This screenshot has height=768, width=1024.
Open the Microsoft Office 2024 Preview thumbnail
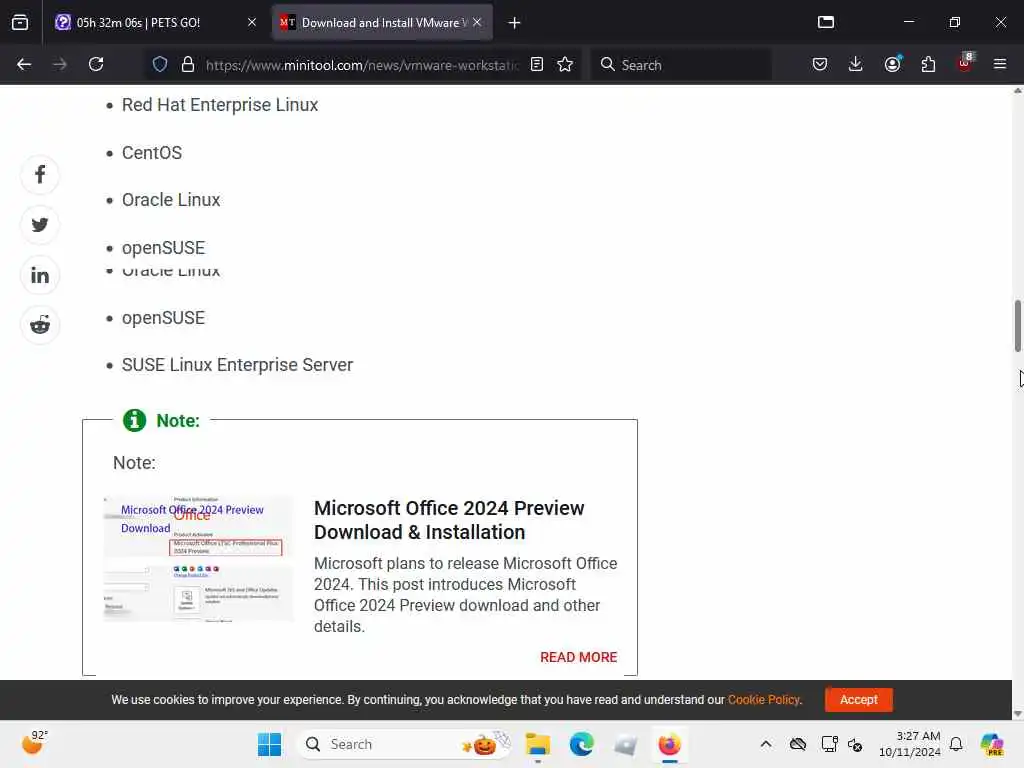coord(199,560)
